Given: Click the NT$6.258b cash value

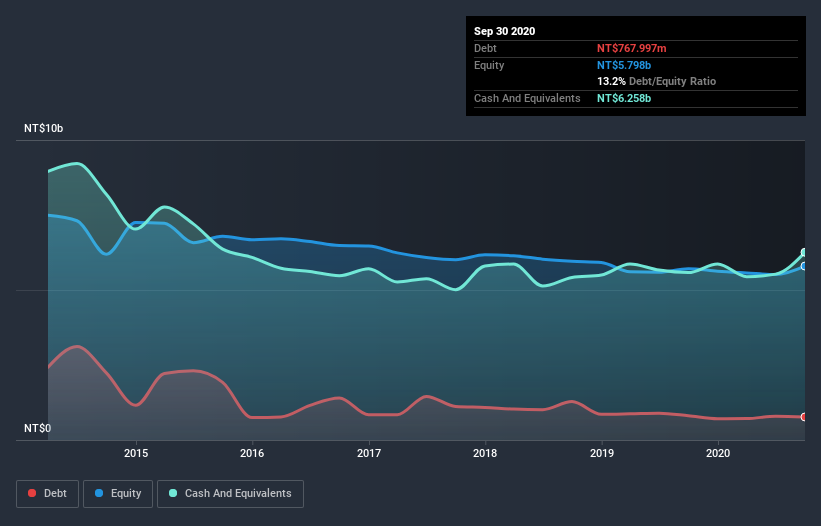Looking at the screenshot, I should (624, 98).
